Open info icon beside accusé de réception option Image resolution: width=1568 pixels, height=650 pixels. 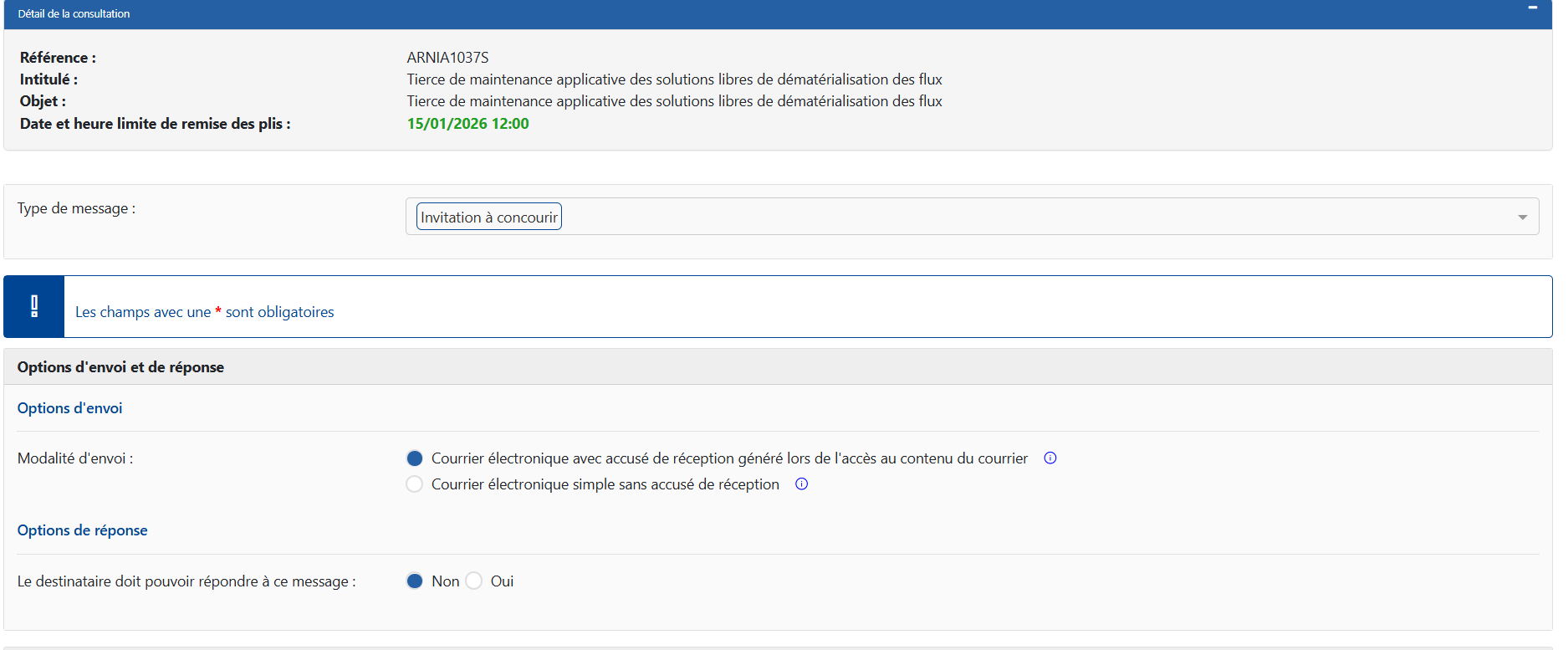pyautogui.click(x=1050, y=458)
